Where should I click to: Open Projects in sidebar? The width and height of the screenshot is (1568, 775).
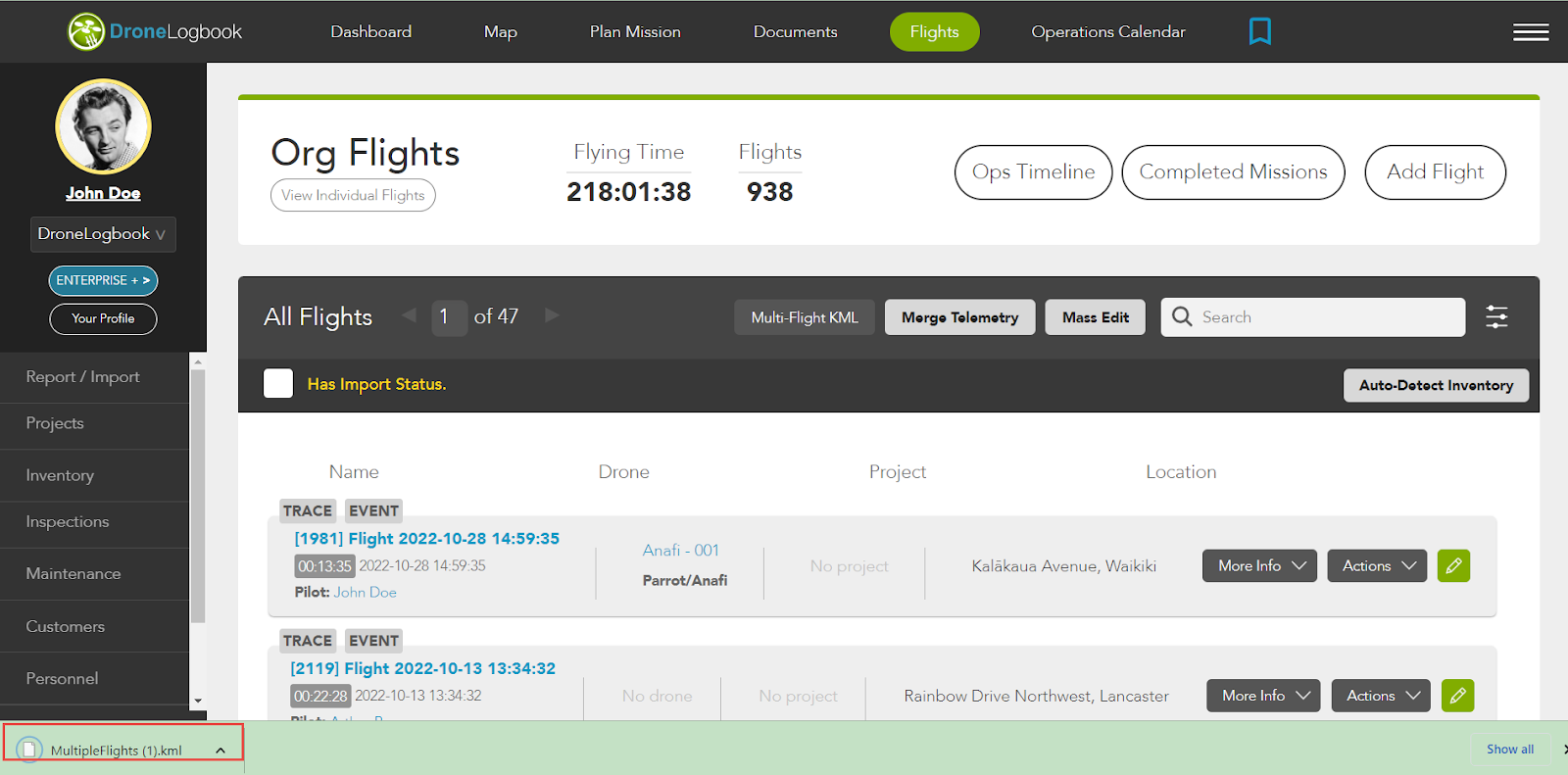(x=94, y=423)
